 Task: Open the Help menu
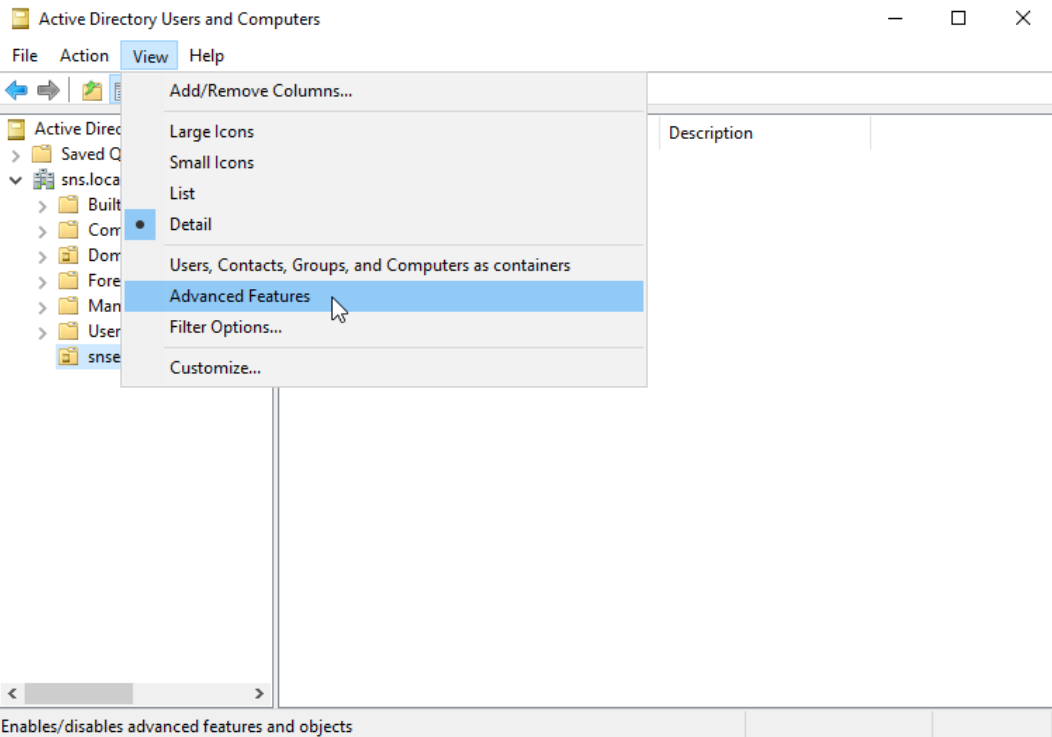click(x=207, y=56)
